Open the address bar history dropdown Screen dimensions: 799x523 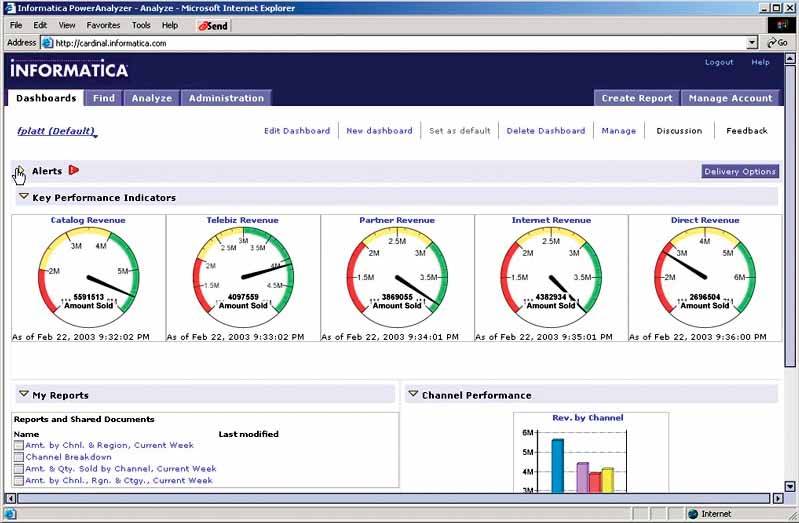click(752, 43)
